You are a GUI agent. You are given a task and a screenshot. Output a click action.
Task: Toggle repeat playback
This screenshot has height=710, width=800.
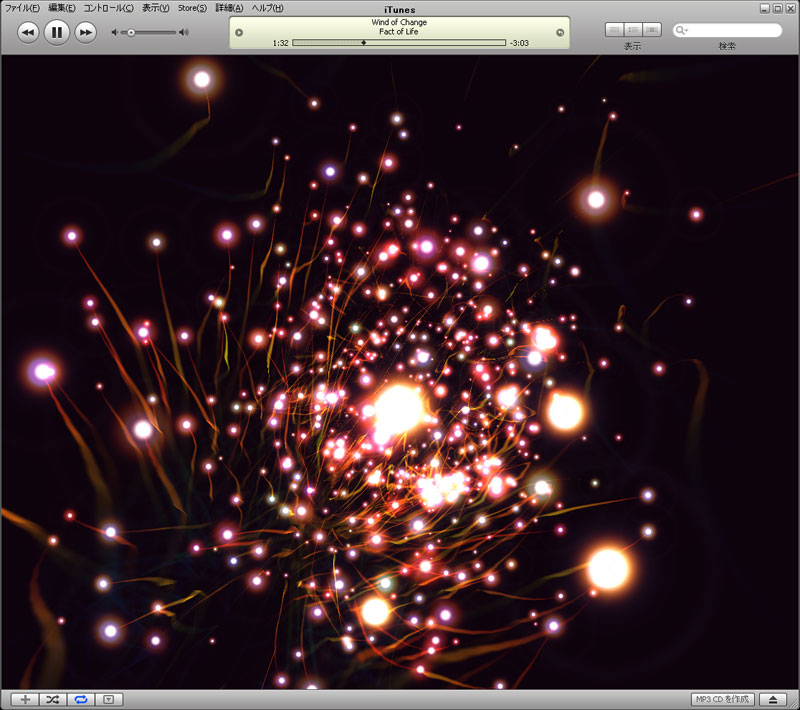pos(81,699)
